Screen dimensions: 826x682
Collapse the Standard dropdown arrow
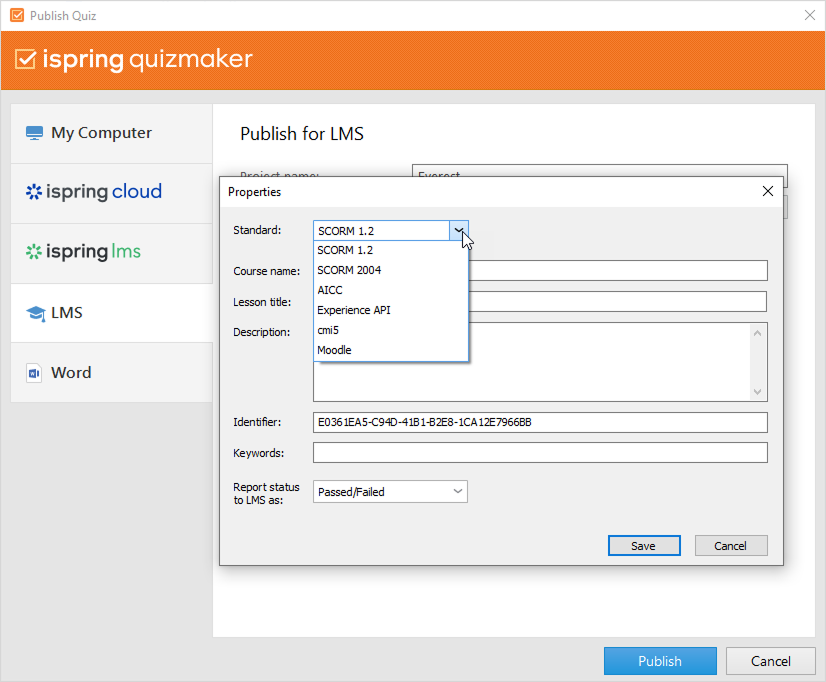tap(458, 231)
